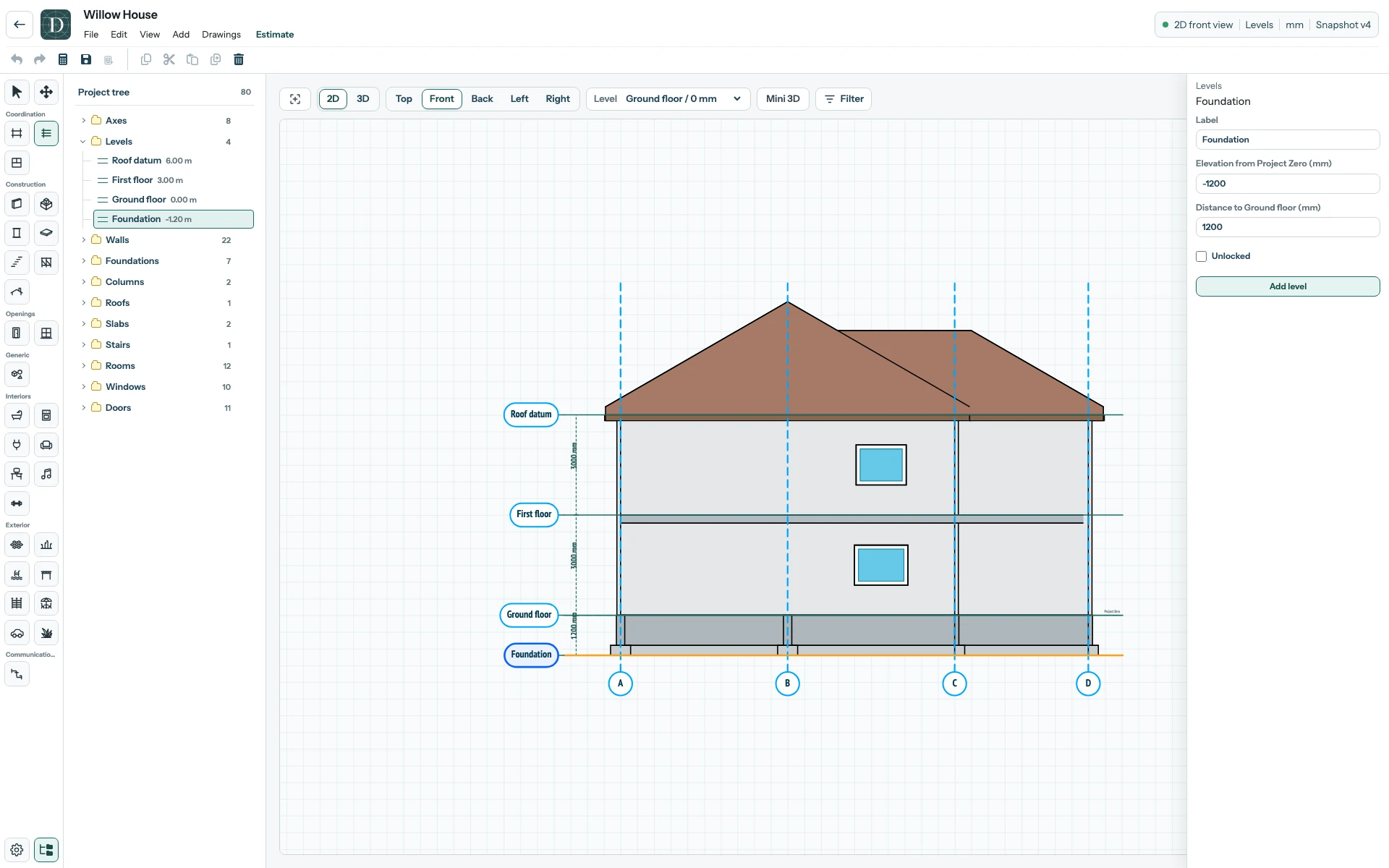Select the music note interior tool

46,474
